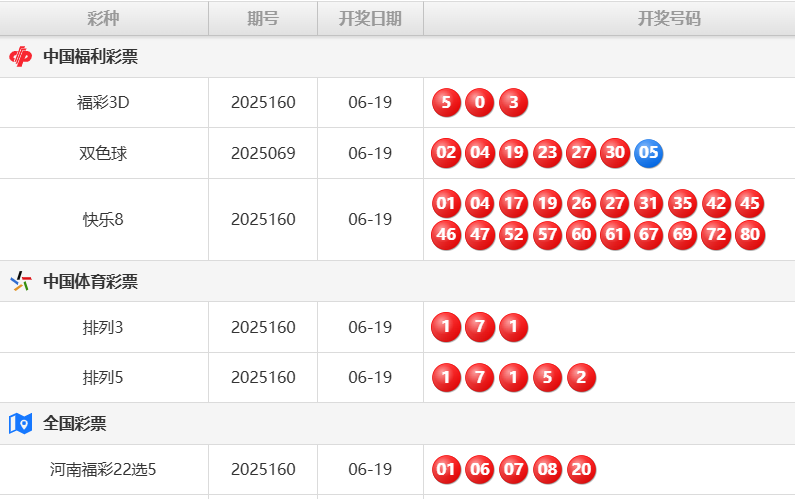Click the 06-19 date in 快乐8 row
Viewport: 795px width, 499px height.
coord(370,220)
